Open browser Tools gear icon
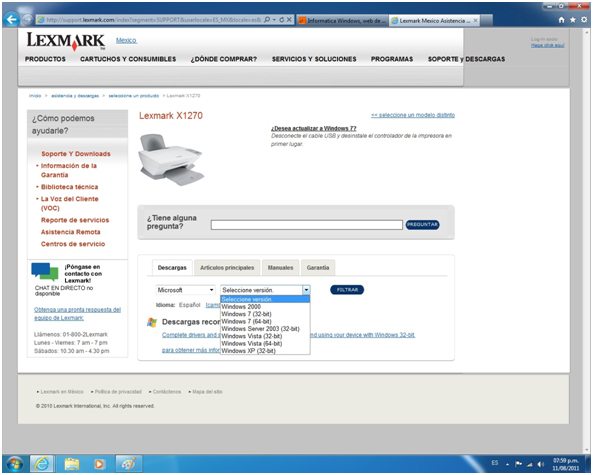Screen dimensions: 593x475 click(584, 20)
